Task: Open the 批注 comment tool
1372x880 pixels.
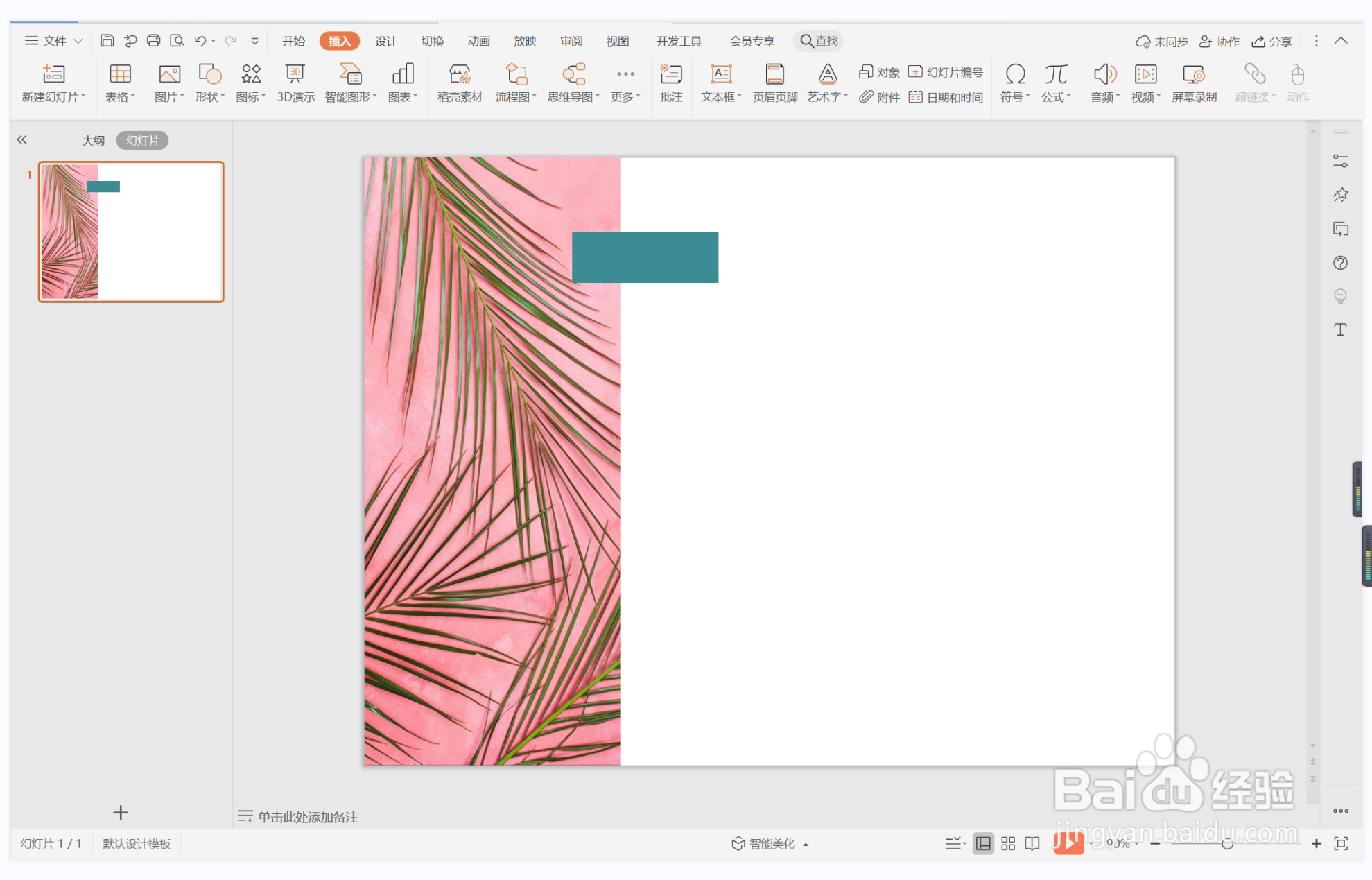Action: tap(670, 83)
